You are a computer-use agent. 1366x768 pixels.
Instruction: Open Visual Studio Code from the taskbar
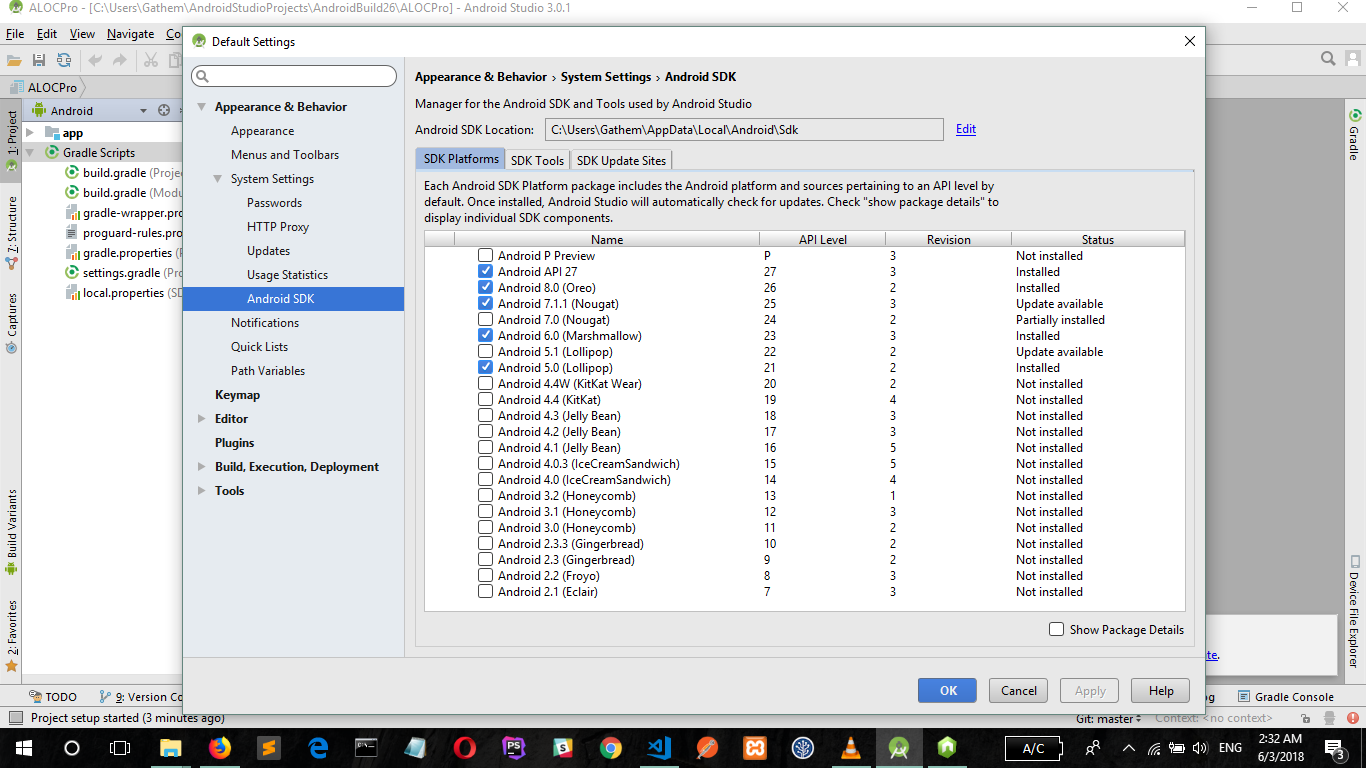click(x=658, y=747)
